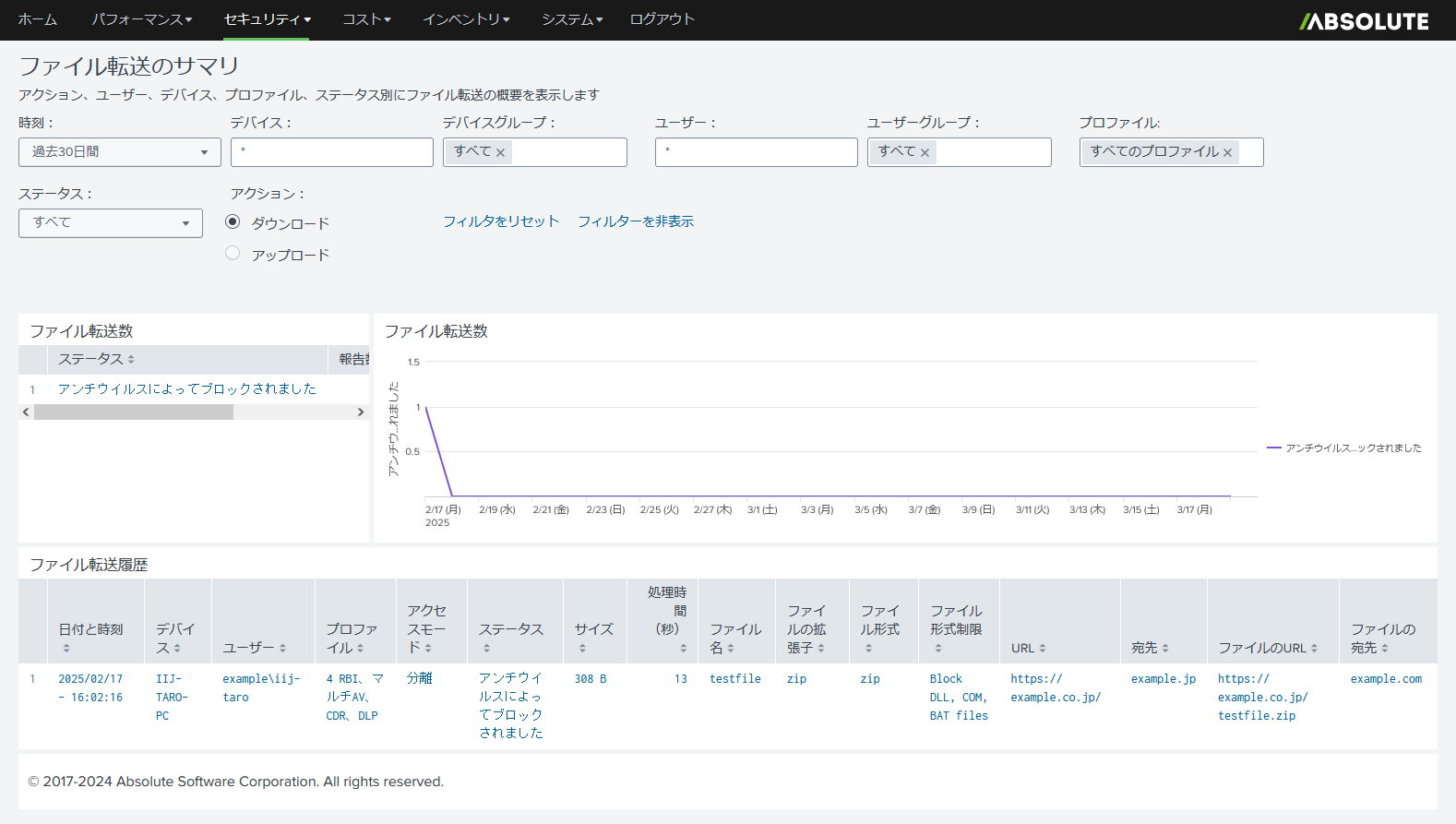Screen dimensions: 1456x824
Task: Click フィルターを非表示 link
Action: click(x=636, y=221)
